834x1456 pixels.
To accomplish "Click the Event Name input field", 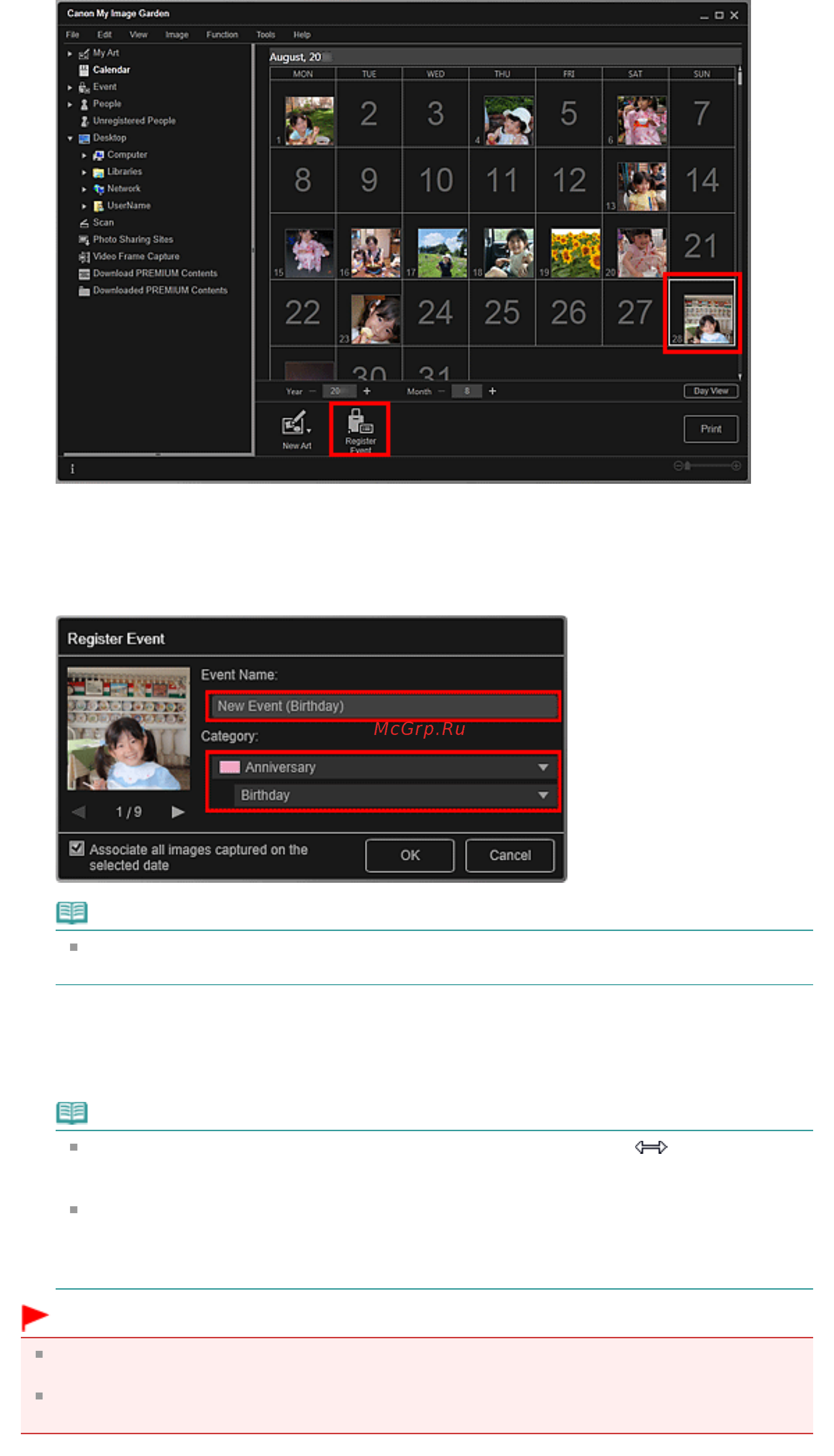I will (384, 706).
